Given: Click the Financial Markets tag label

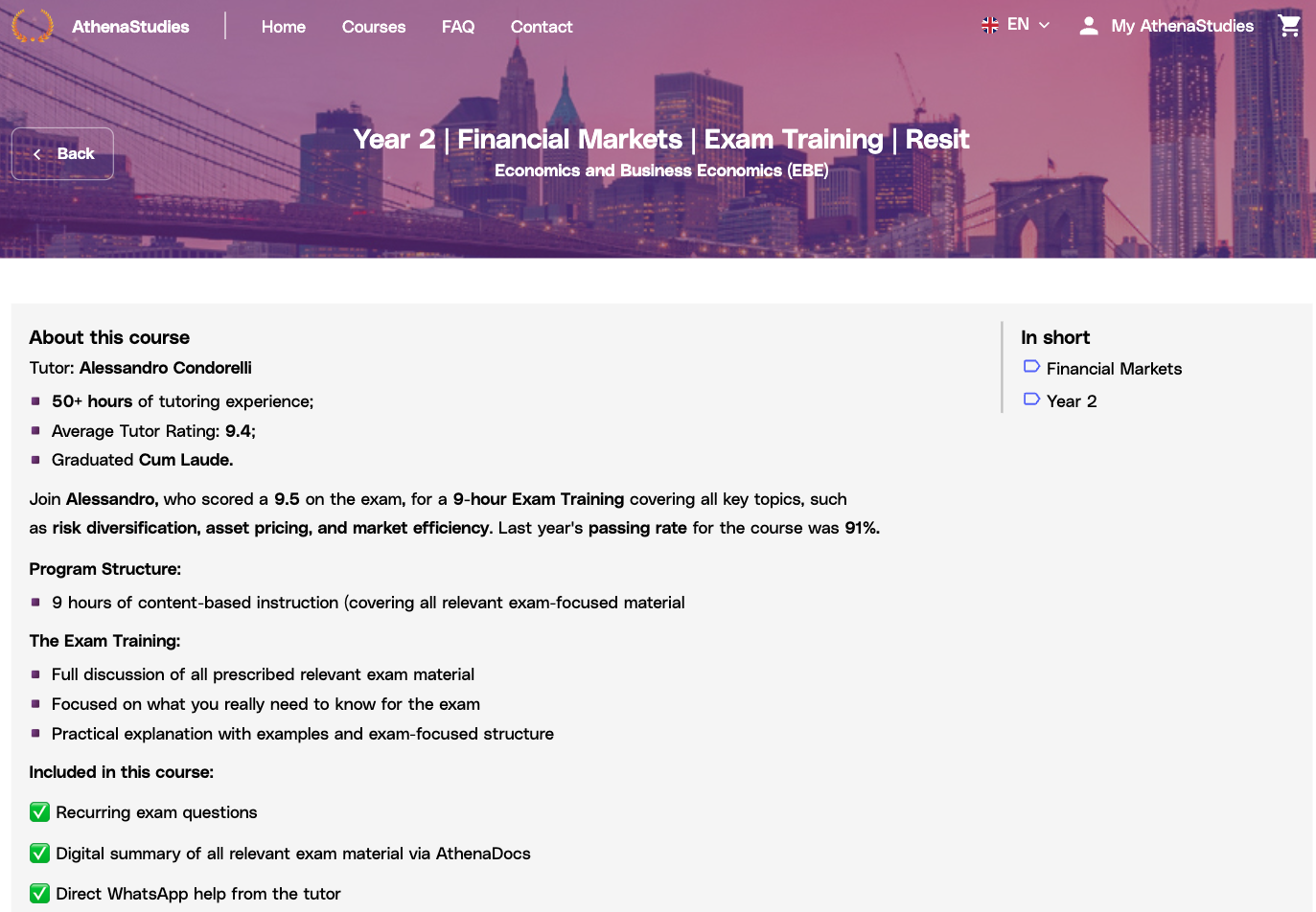Looking at the screenshot, I should (x=1114, y=369).
